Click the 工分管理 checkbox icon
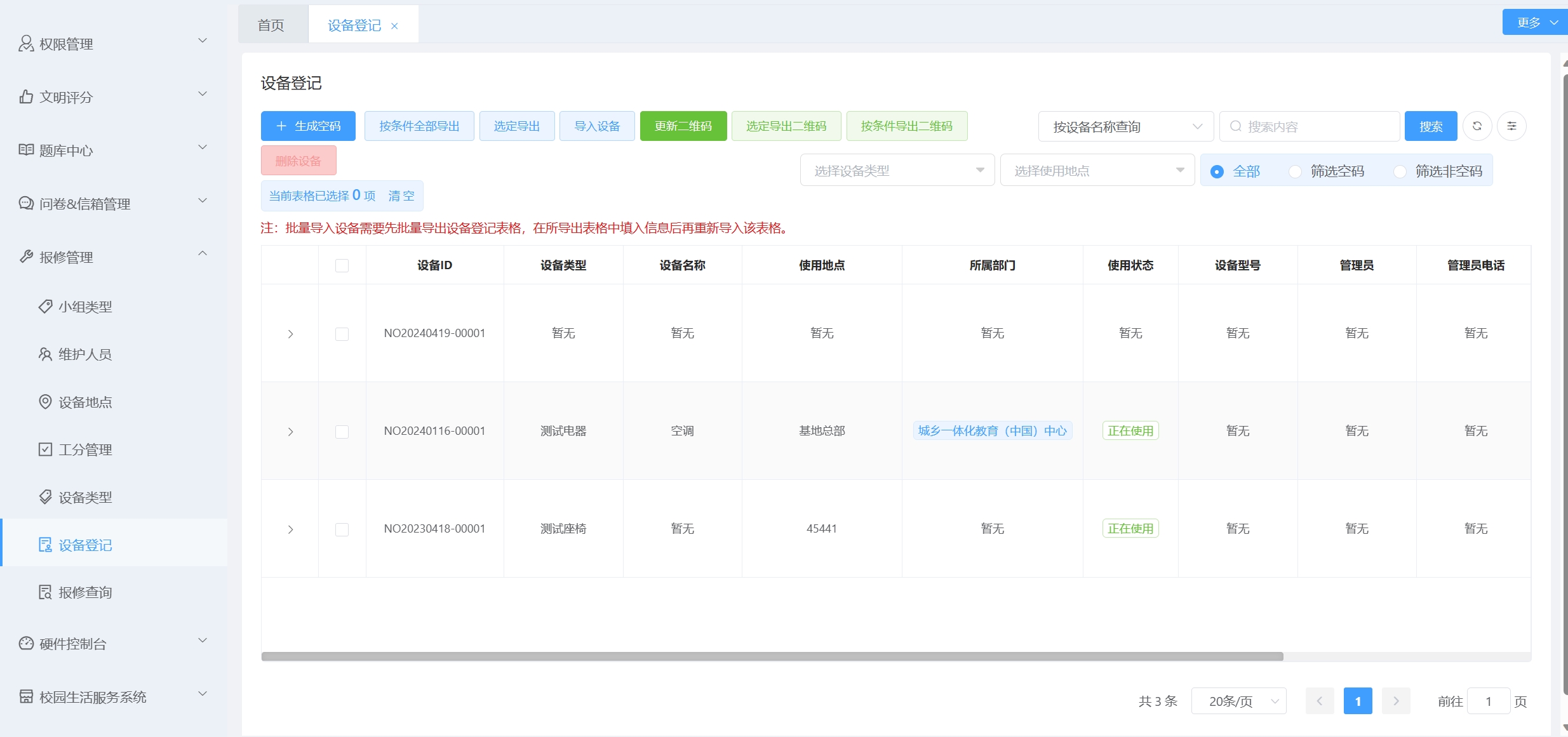This screenshot has height=737, width=1568. (45, 449)
